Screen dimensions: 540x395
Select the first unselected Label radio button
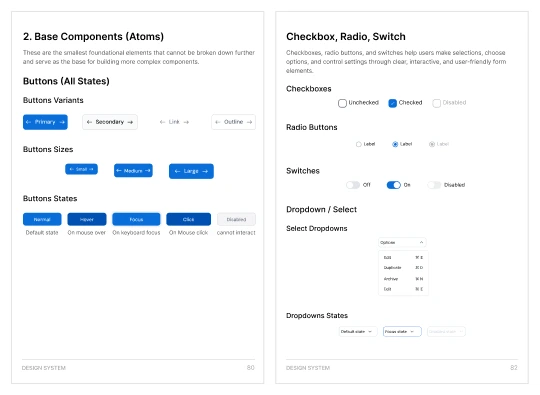coord(359,144)
